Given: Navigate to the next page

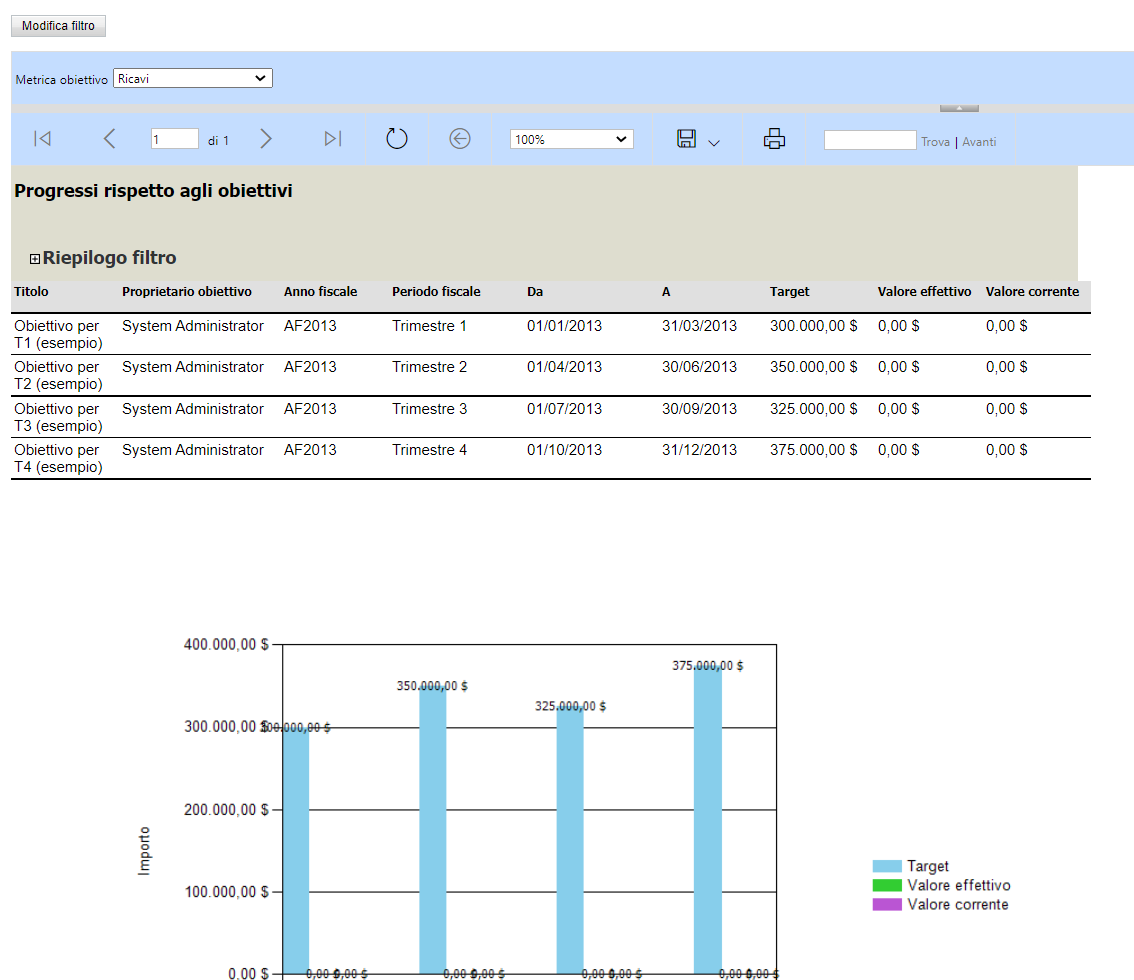Looking at the screenshot, I should point(266,139).
